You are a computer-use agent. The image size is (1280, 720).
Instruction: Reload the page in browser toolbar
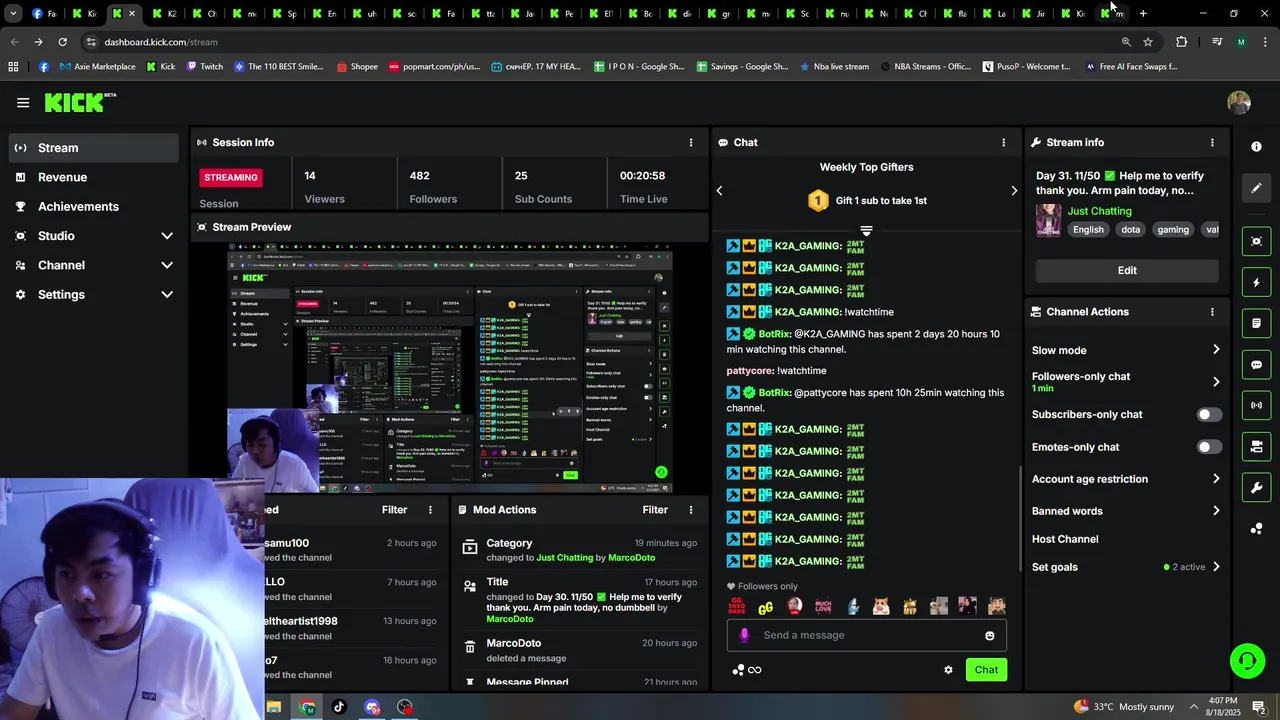(x=62, y=42)
